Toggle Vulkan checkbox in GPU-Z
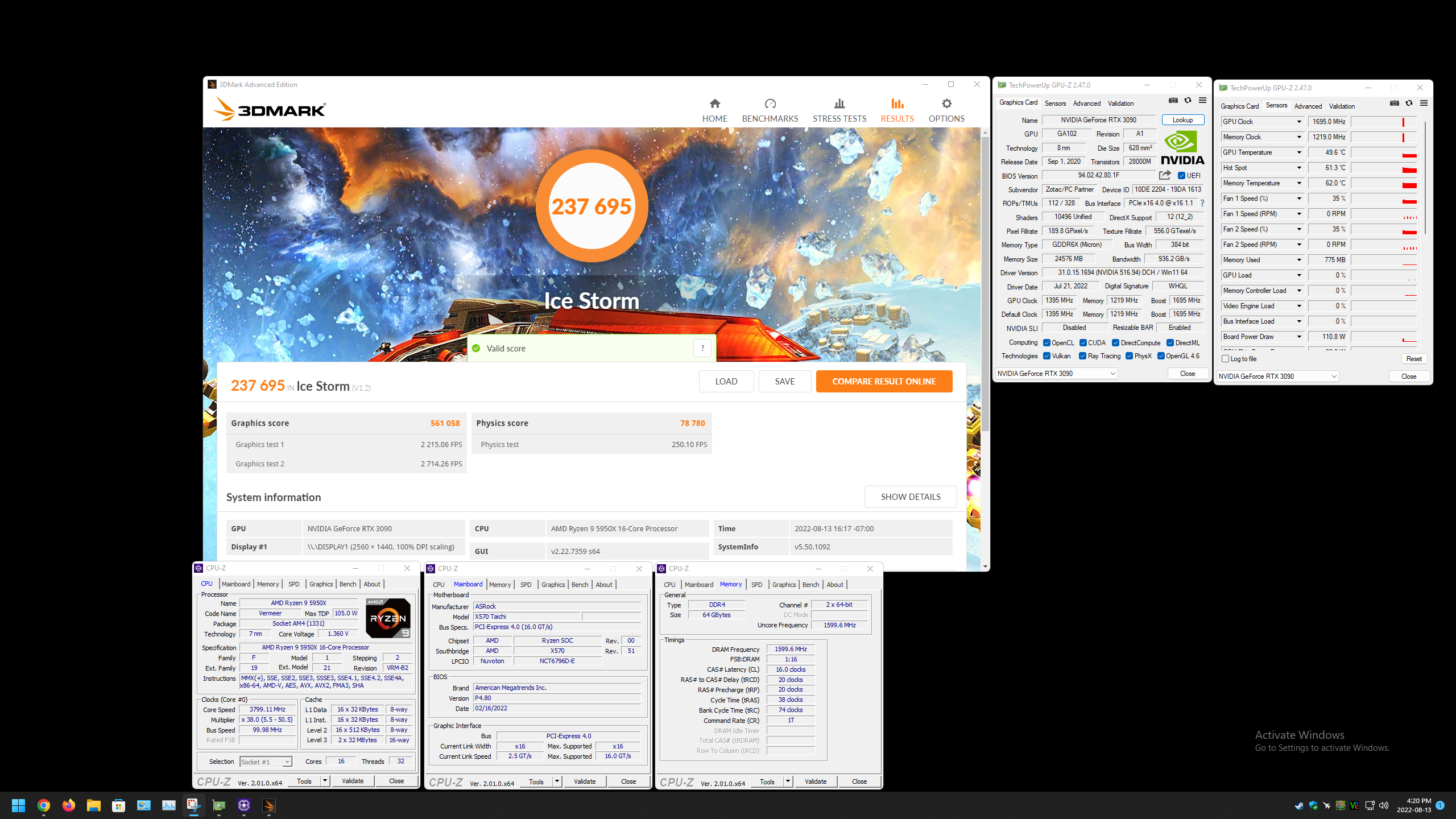1456x819 pixels. tap(1046, 356)
